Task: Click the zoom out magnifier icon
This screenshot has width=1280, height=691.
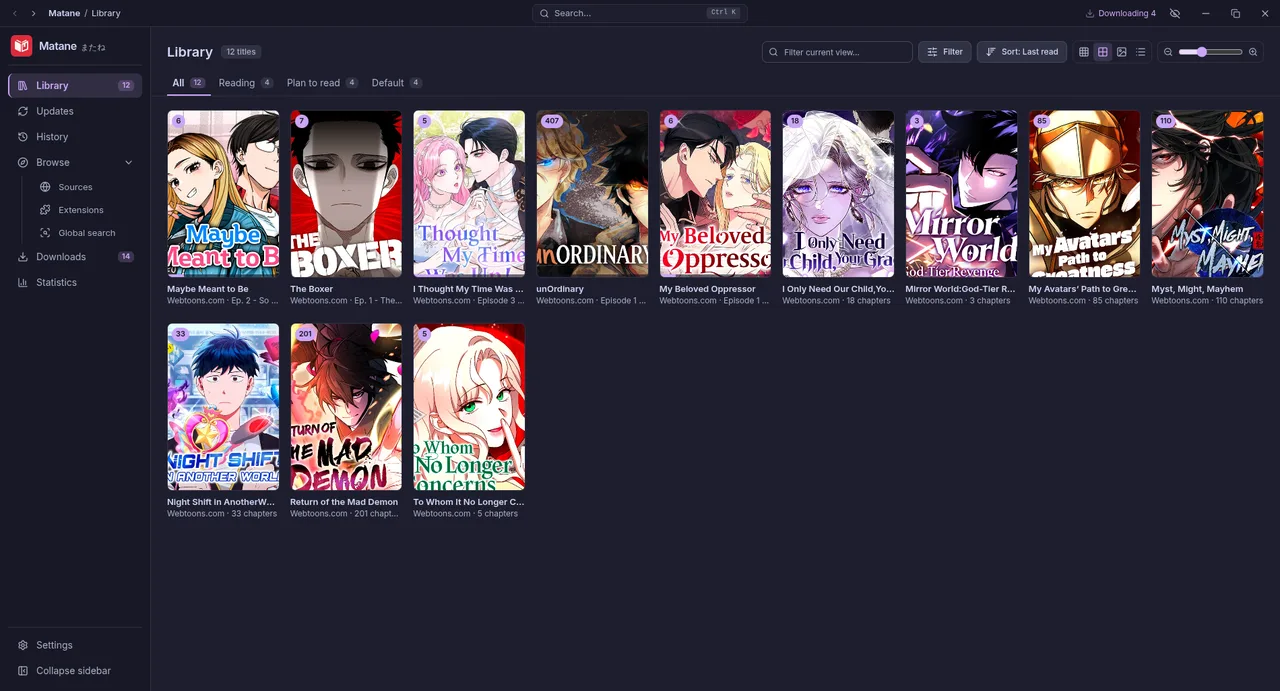Action: pyautogui.click(x=1168, y=52)
